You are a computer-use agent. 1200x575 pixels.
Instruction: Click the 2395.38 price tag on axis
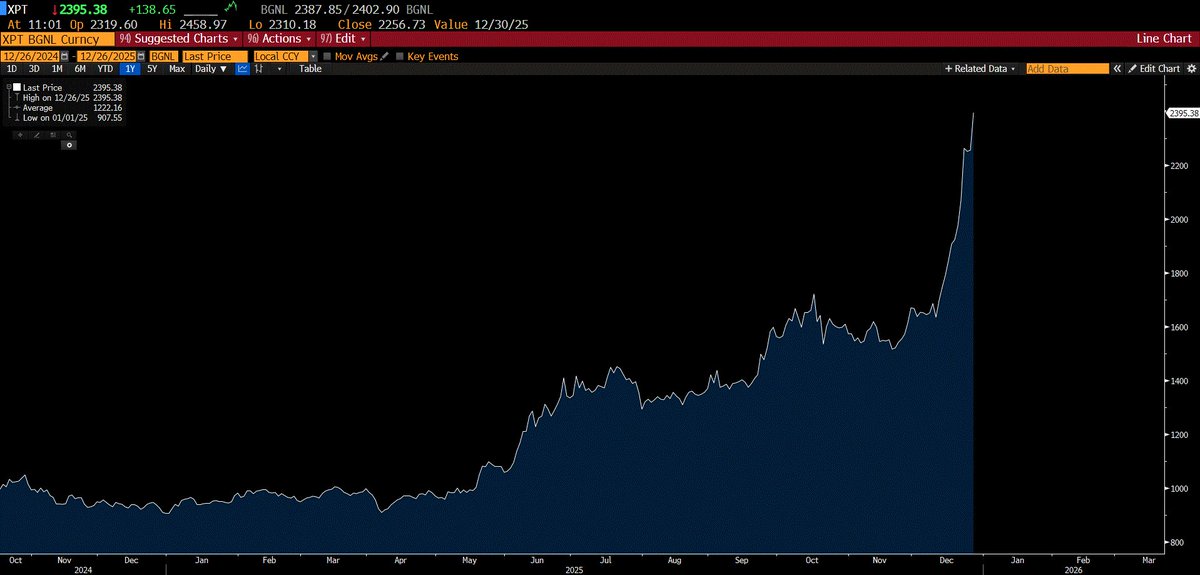tap(1182, 113)
